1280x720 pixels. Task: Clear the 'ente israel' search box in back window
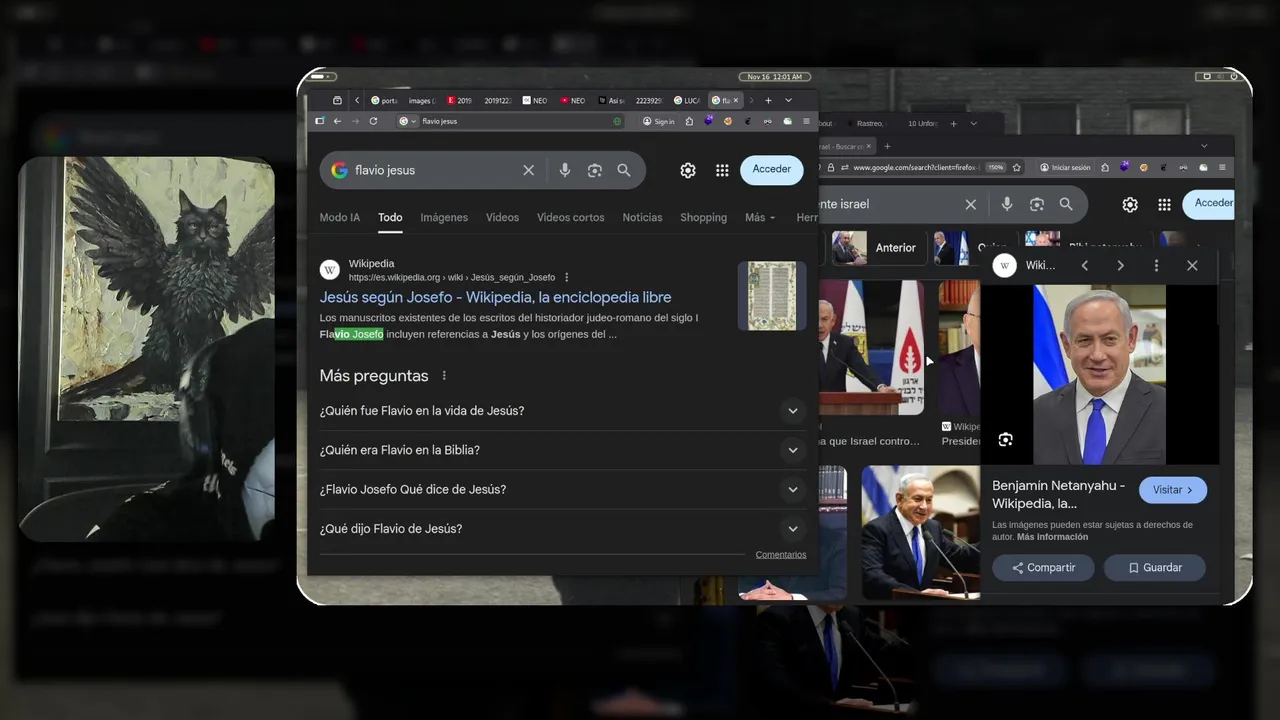pos(970,204)
